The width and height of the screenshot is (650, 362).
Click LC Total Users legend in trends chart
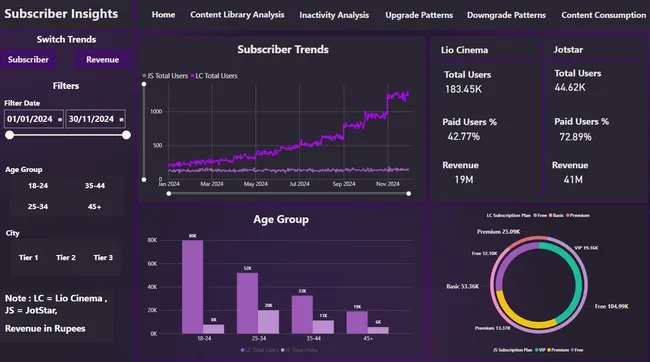pyautogui.click(x=214, y=76)
